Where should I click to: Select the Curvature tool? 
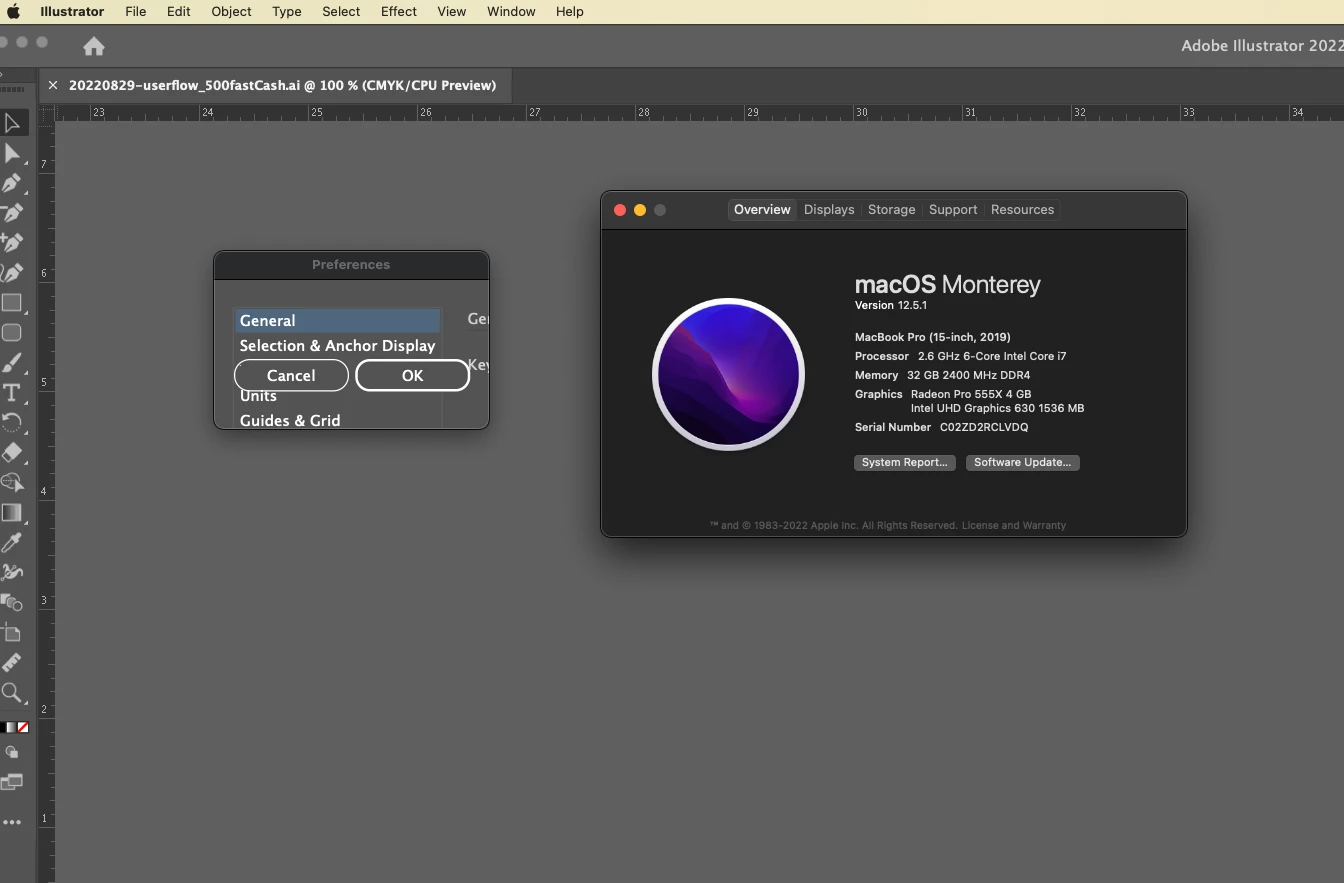pos(12,273)
